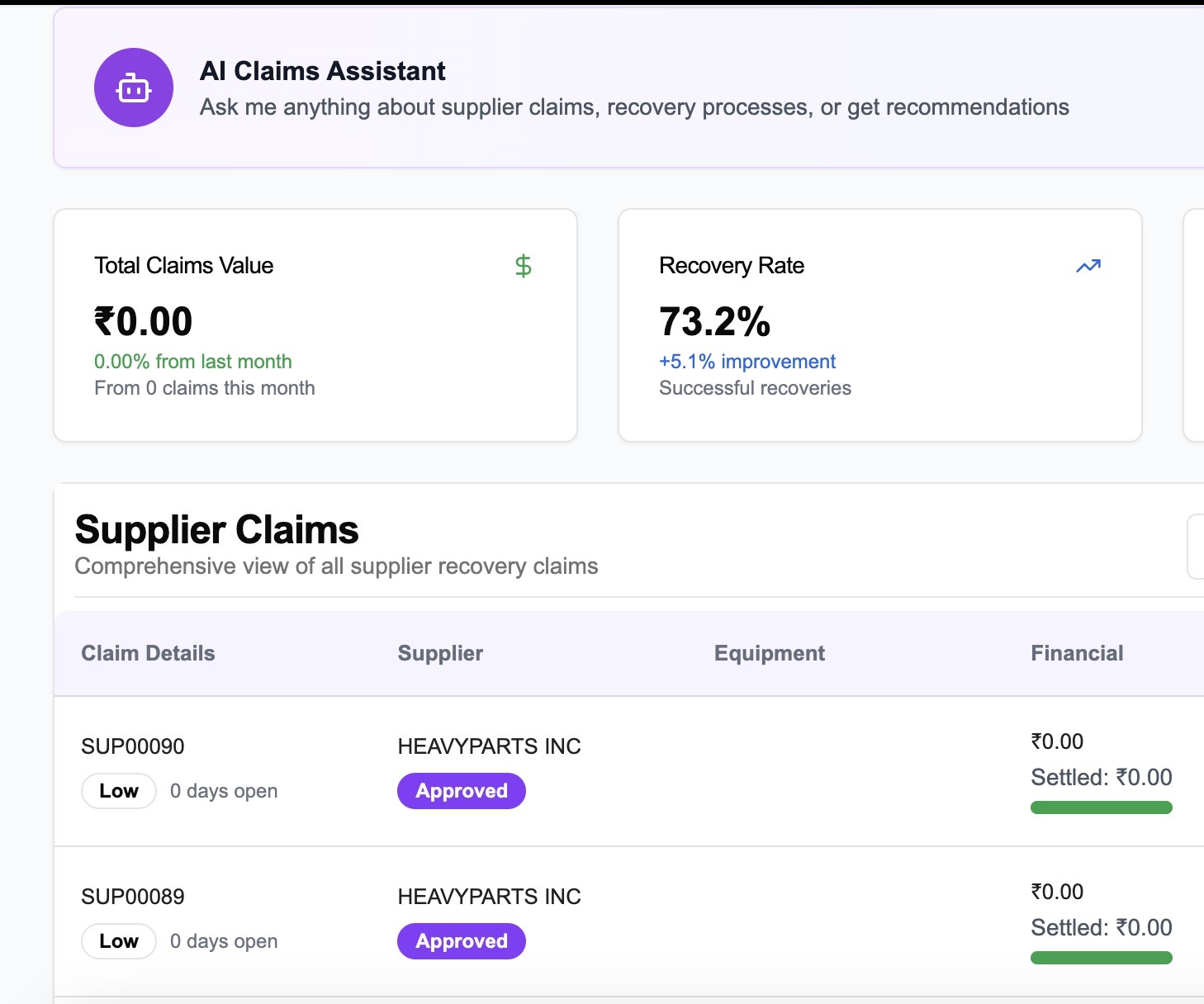Click the green settlement progress bar for SUP00089
1204x1004 pixels.
click(1102, 958)
